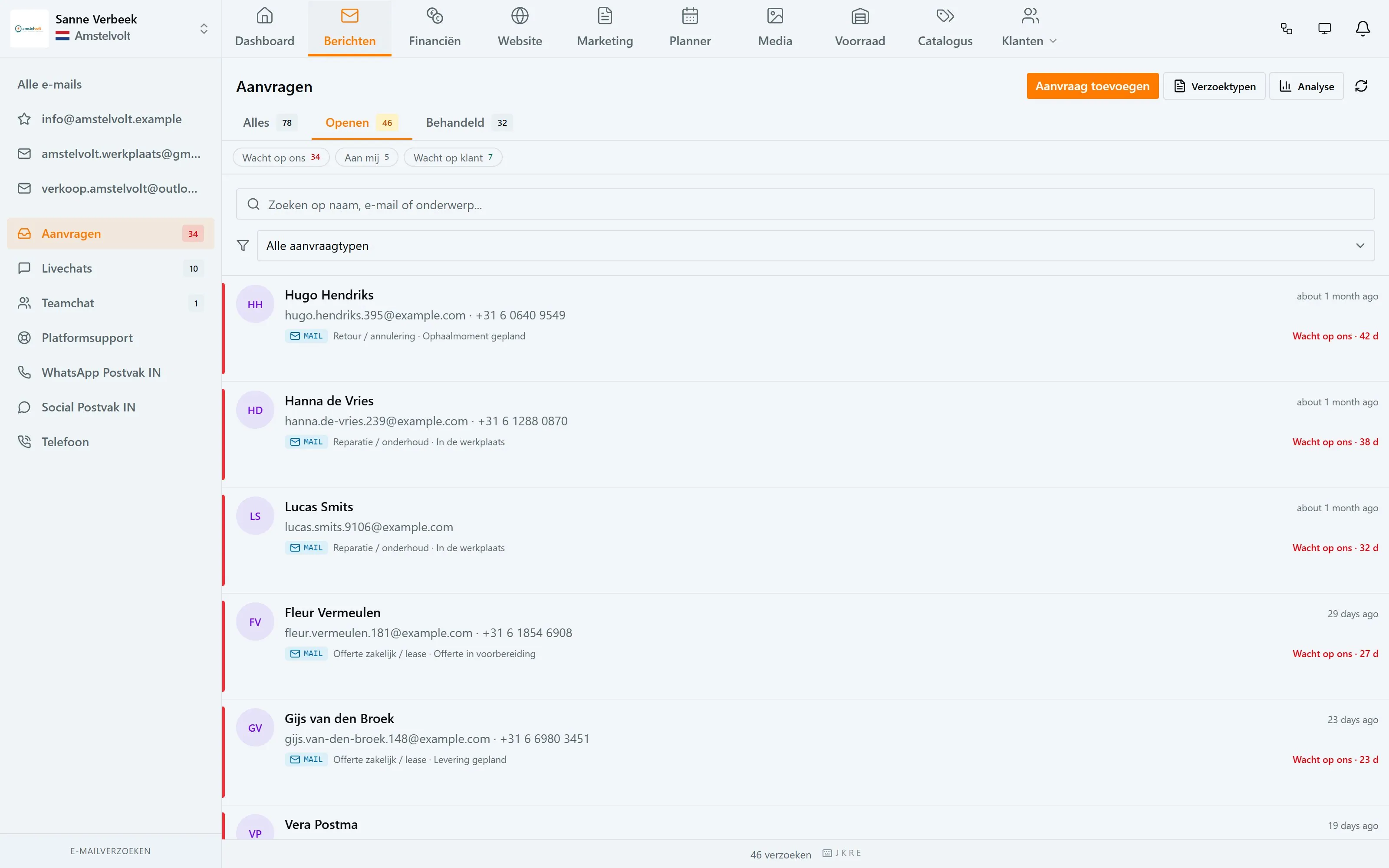Click the keyboard shortcuts icon in footer
Image resolution: width=1389 pixels, height=868 pixels.
click(827, 854)
